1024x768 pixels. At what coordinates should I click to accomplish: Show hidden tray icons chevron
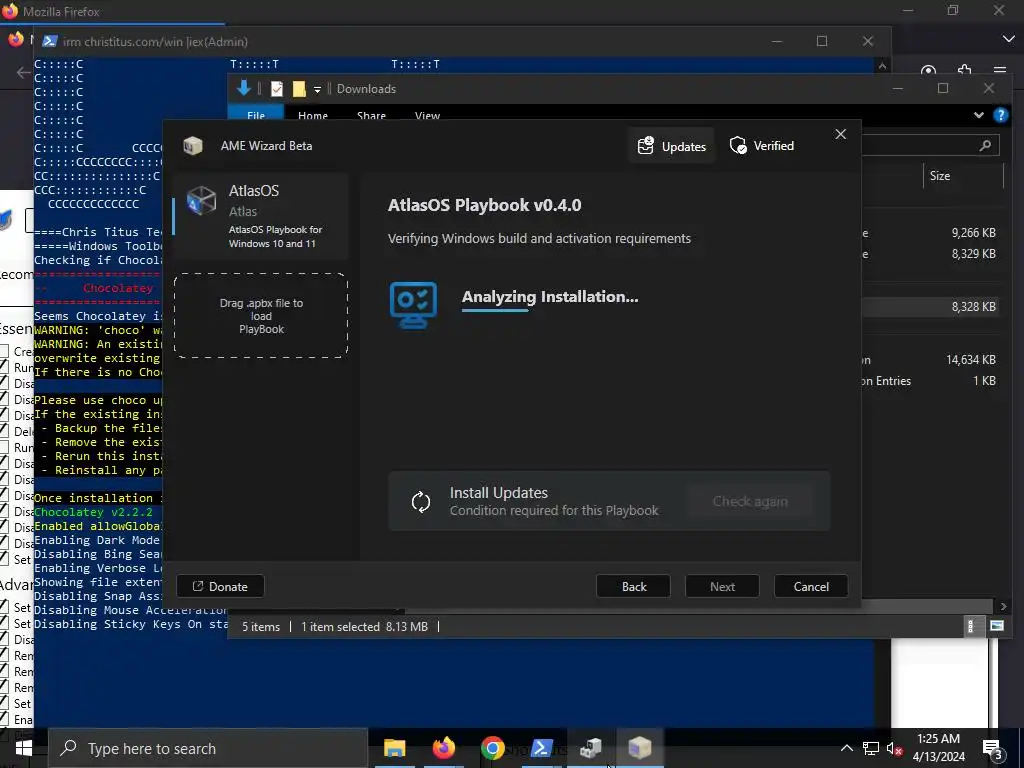tap(846, 748)
